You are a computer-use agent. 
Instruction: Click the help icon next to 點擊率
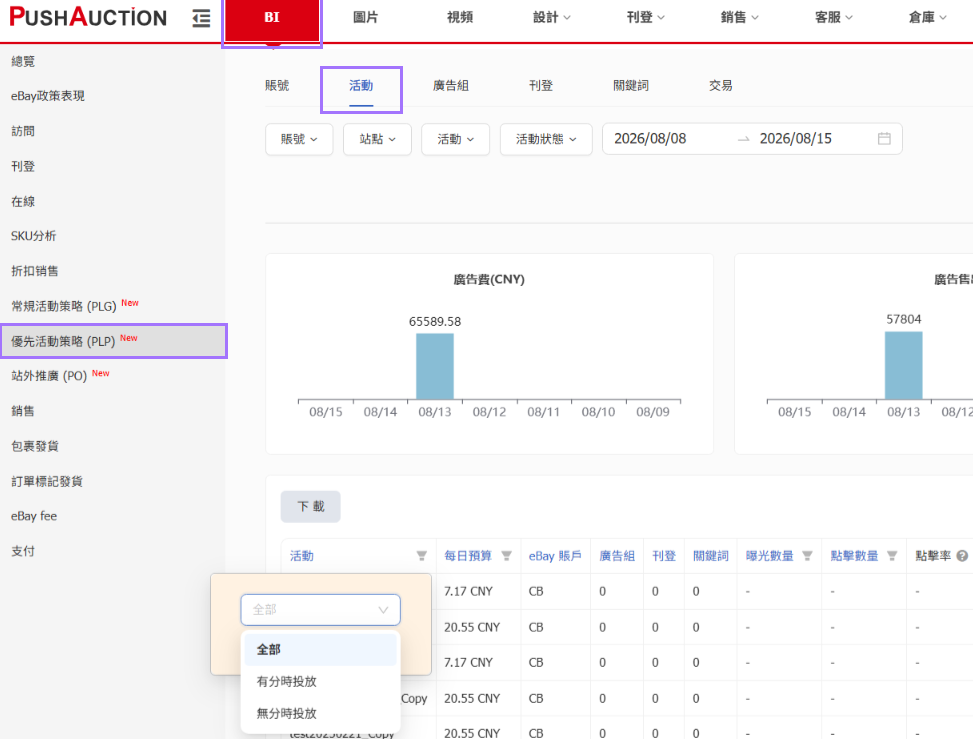pyautogui.click(x=962, y=556)
